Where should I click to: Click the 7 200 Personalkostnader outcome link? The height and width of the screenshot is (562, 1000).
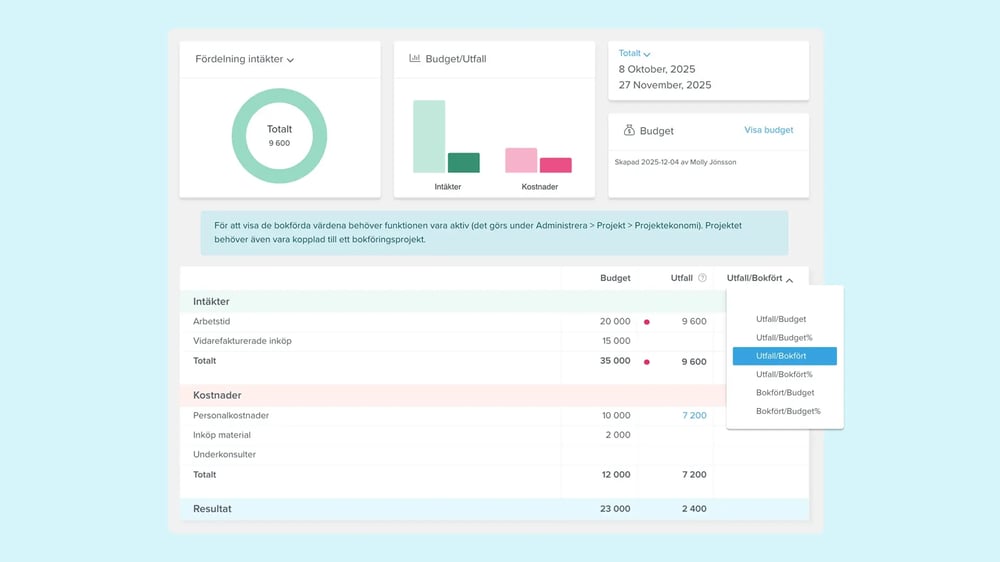click(x=694, y=415)
